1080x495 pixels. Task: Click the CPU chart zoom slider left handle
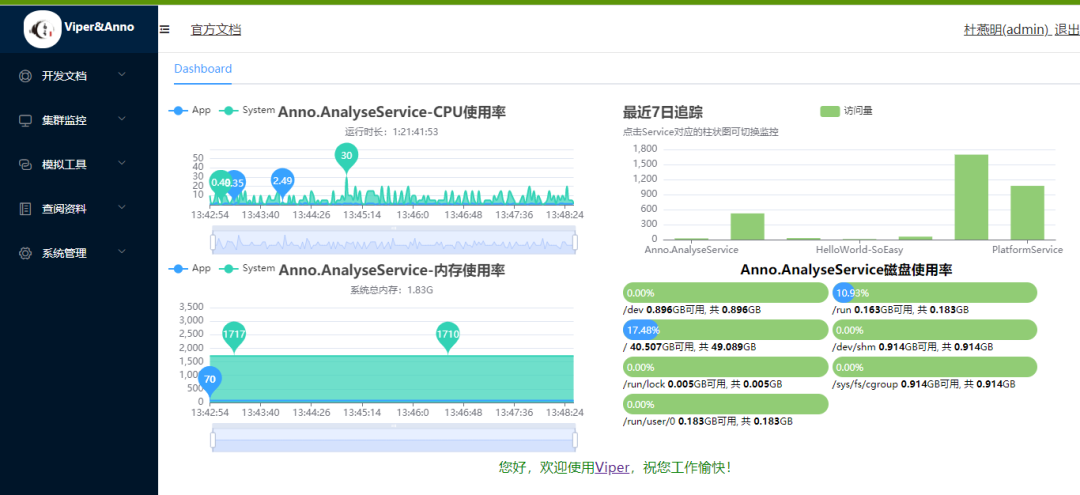click(x=213, y=242)
